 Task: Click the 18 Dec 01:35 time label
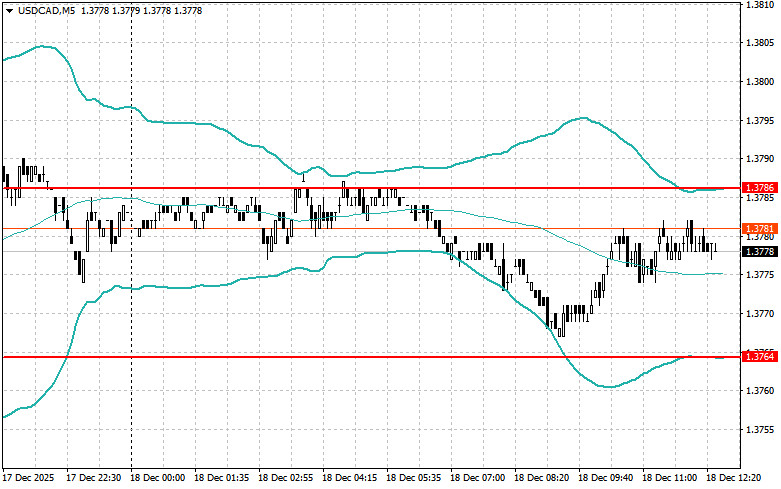click(222, 478)
